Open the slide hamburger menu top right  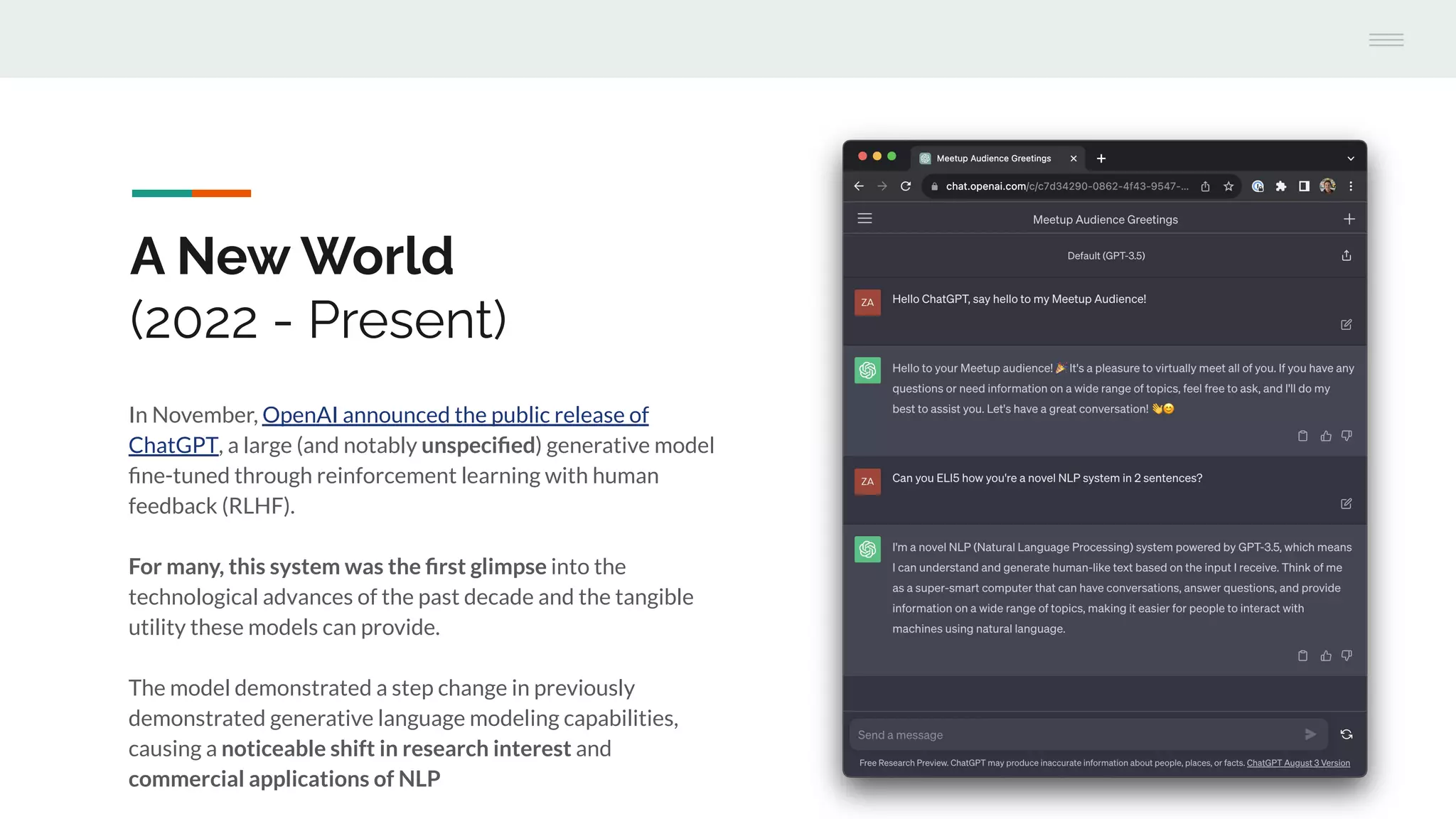click(1386, 40)
